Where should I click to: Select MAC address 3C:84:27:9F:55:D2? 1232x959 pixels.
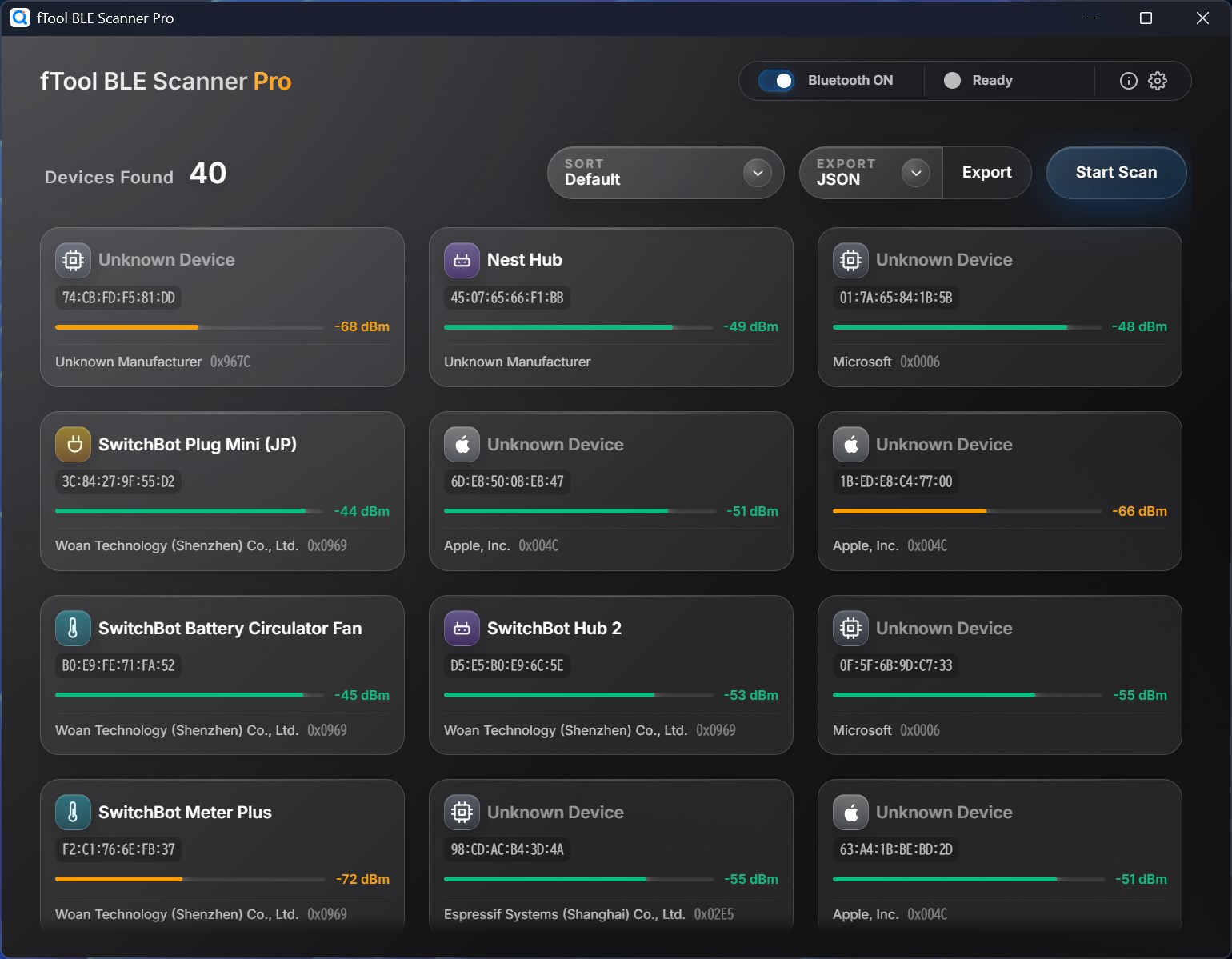pos(118,481)
